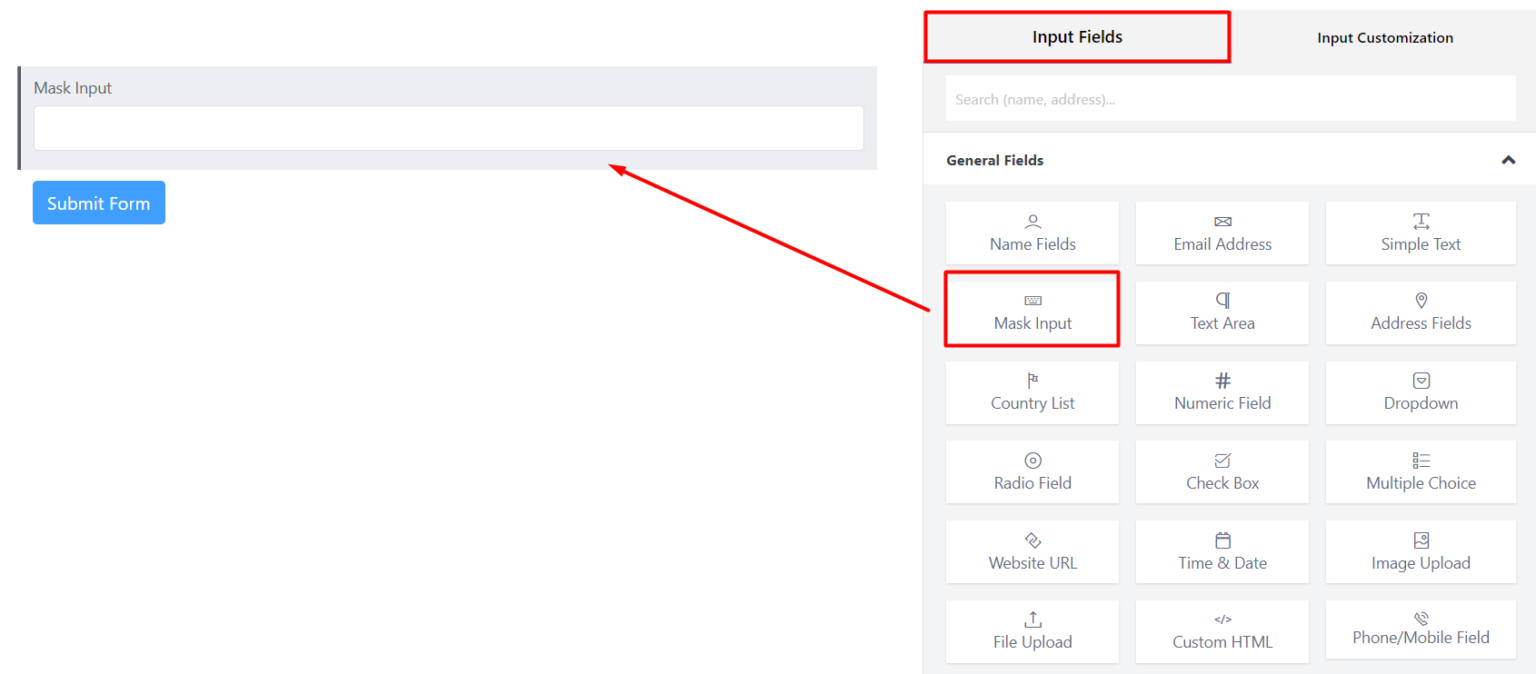Switch to the Input Customization tab

click(x=1384, y=37)
